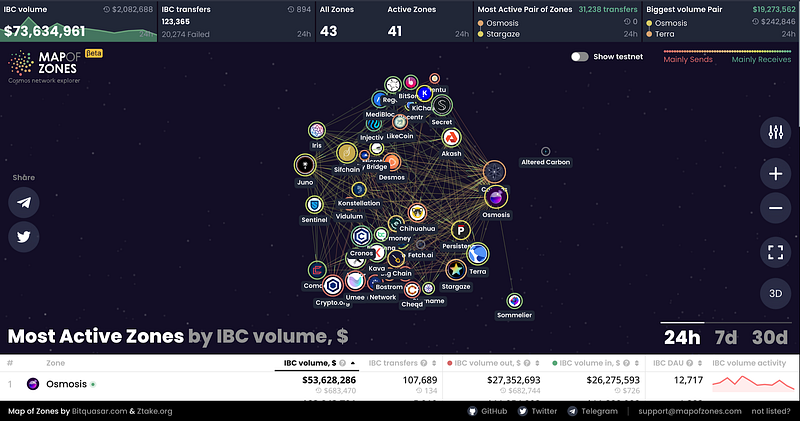Toggle the Show testnet switch
The width and height of the screenshot is (800, 421).
[x=580, y=57]
